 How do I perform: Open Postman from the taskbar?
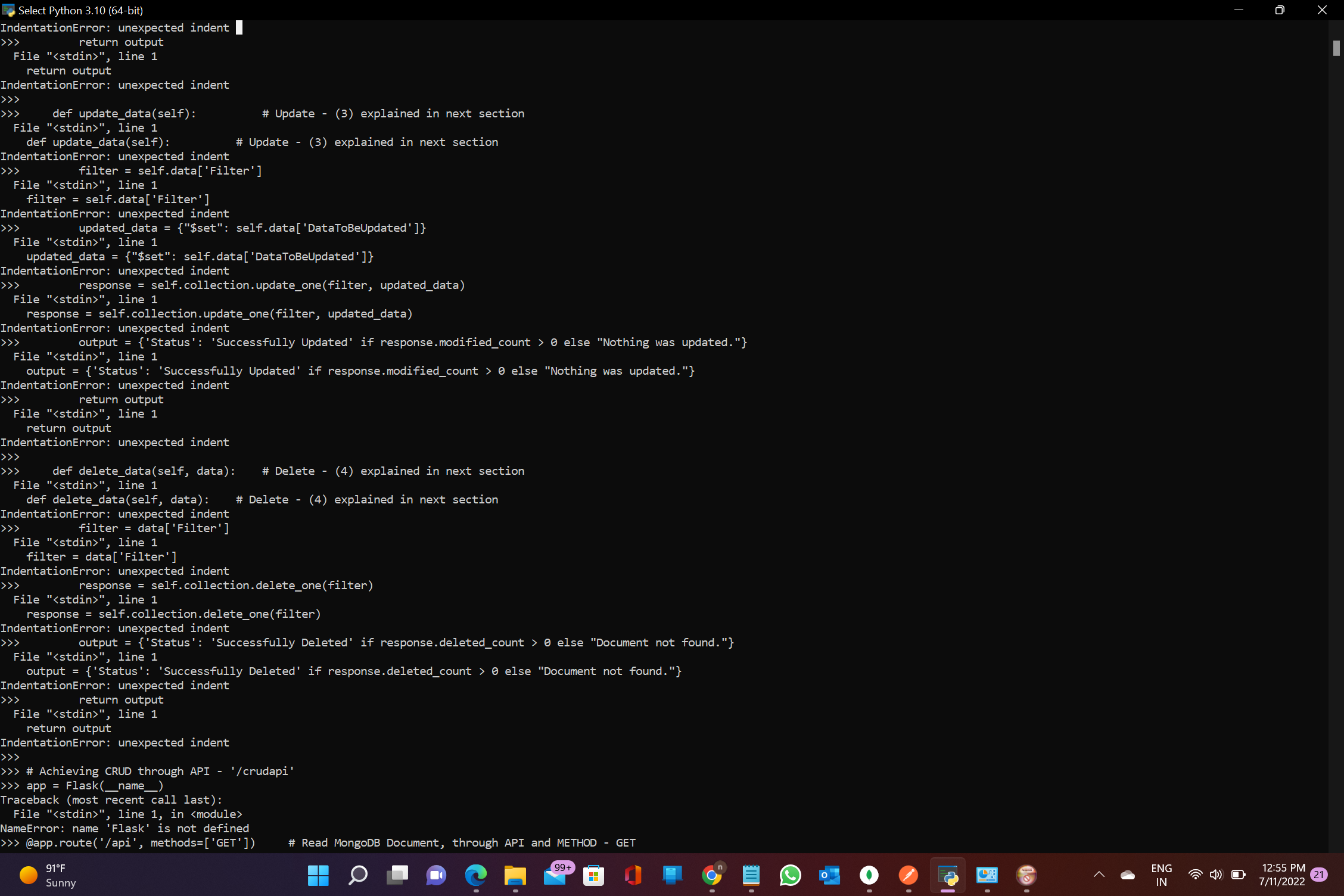pos(908,875)
